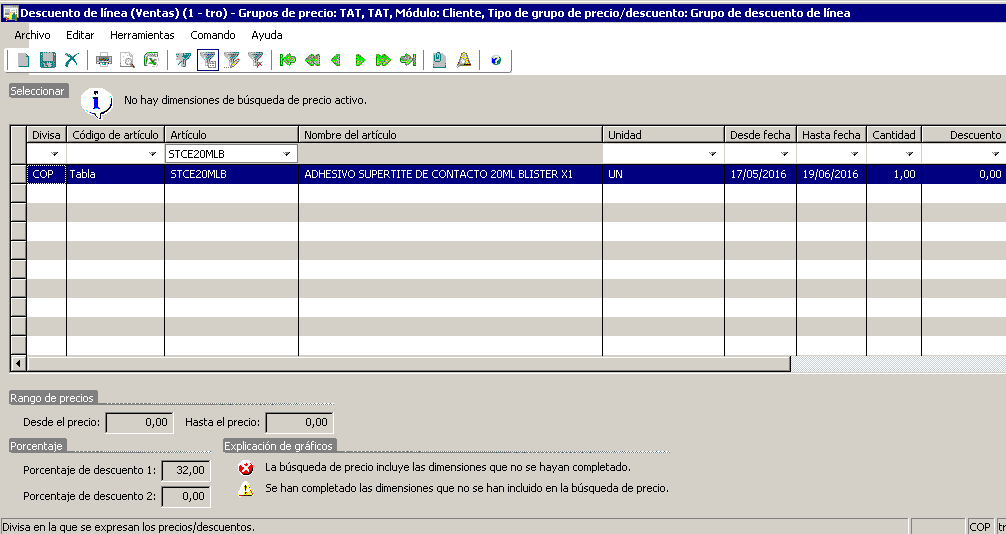Screen dimensions: 1006x534
Task: Click the Unidad column header
Action: point(663,135)
